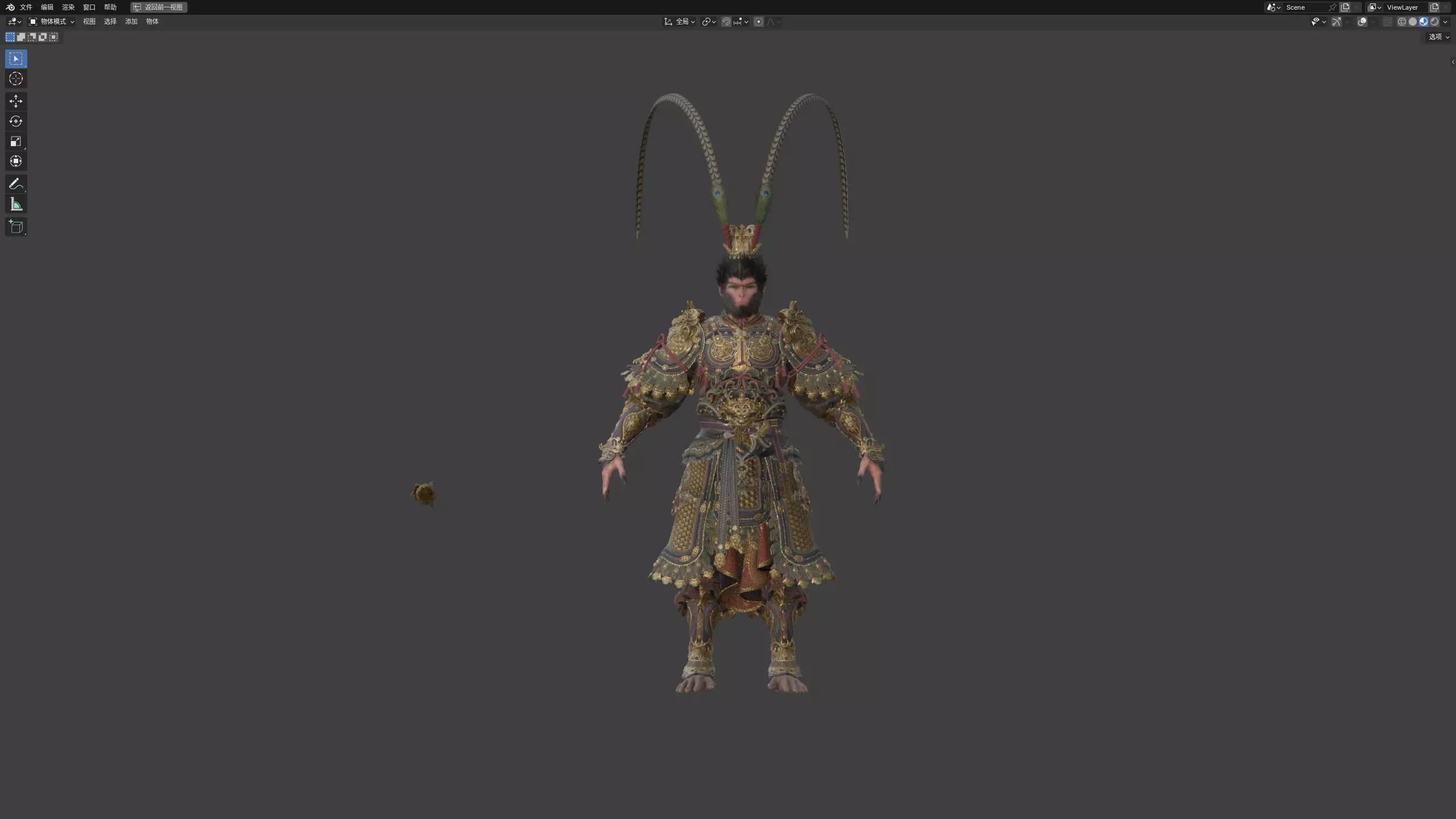Screen dimensions: 1456x819
Task: Select the Scale tool
Action: [x=16, y=141]
